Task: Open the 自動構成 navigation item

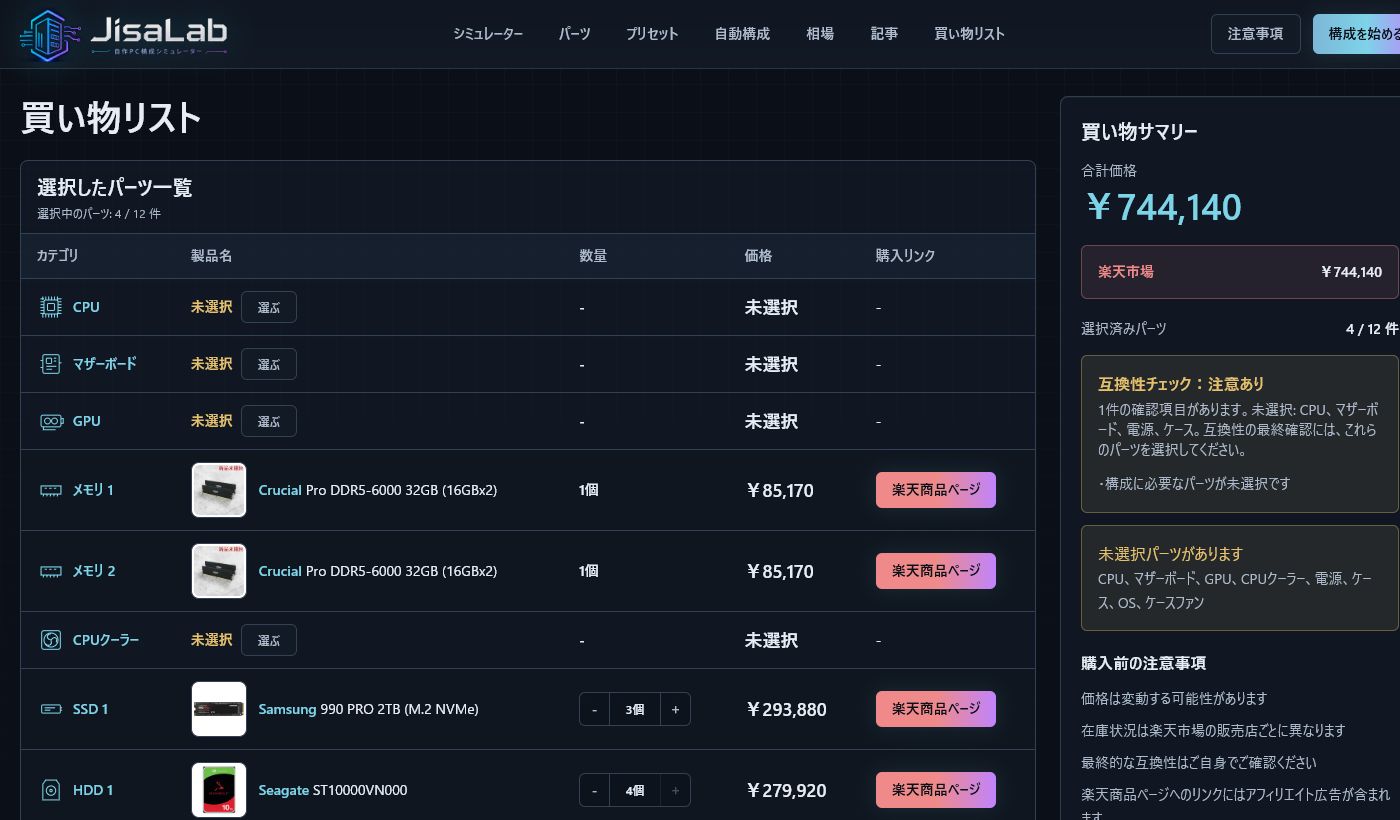Action: [x=742, y=34]
